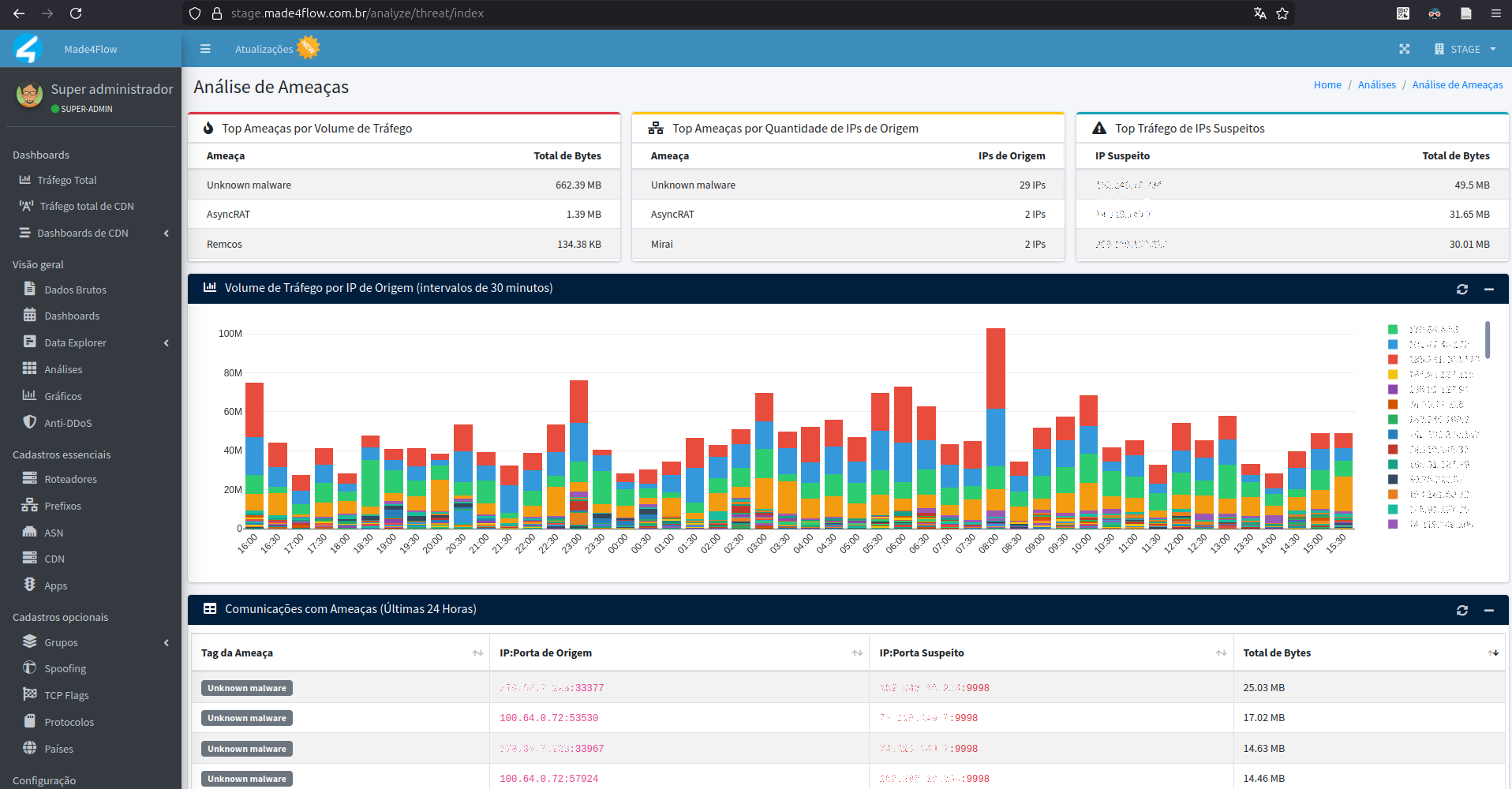Image resolution: width=1512 pixels, height=789 pixels.
Task: Collapse the Comunicações com Ameaças panel
Action: 1489,611
